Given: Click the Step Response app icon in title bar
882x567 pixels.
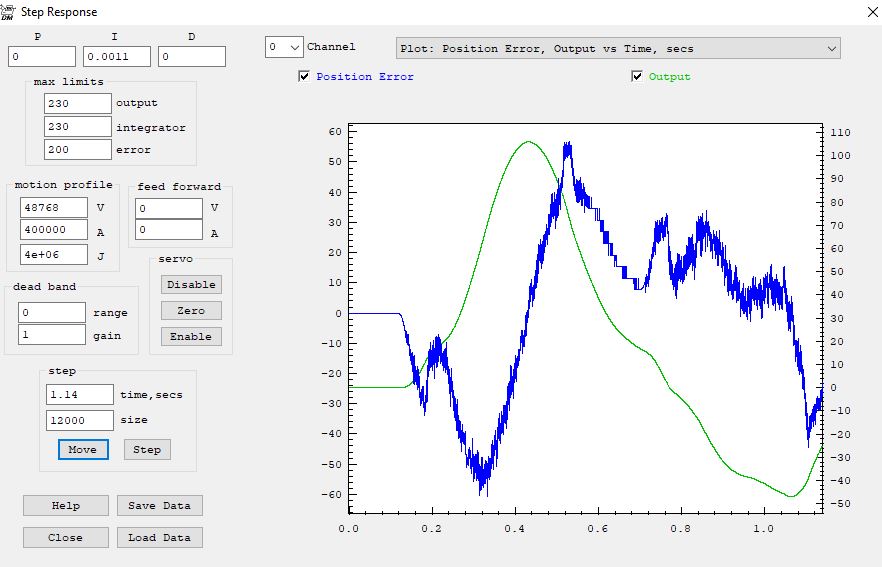Looking at the screenshot, I should (8, 12).
